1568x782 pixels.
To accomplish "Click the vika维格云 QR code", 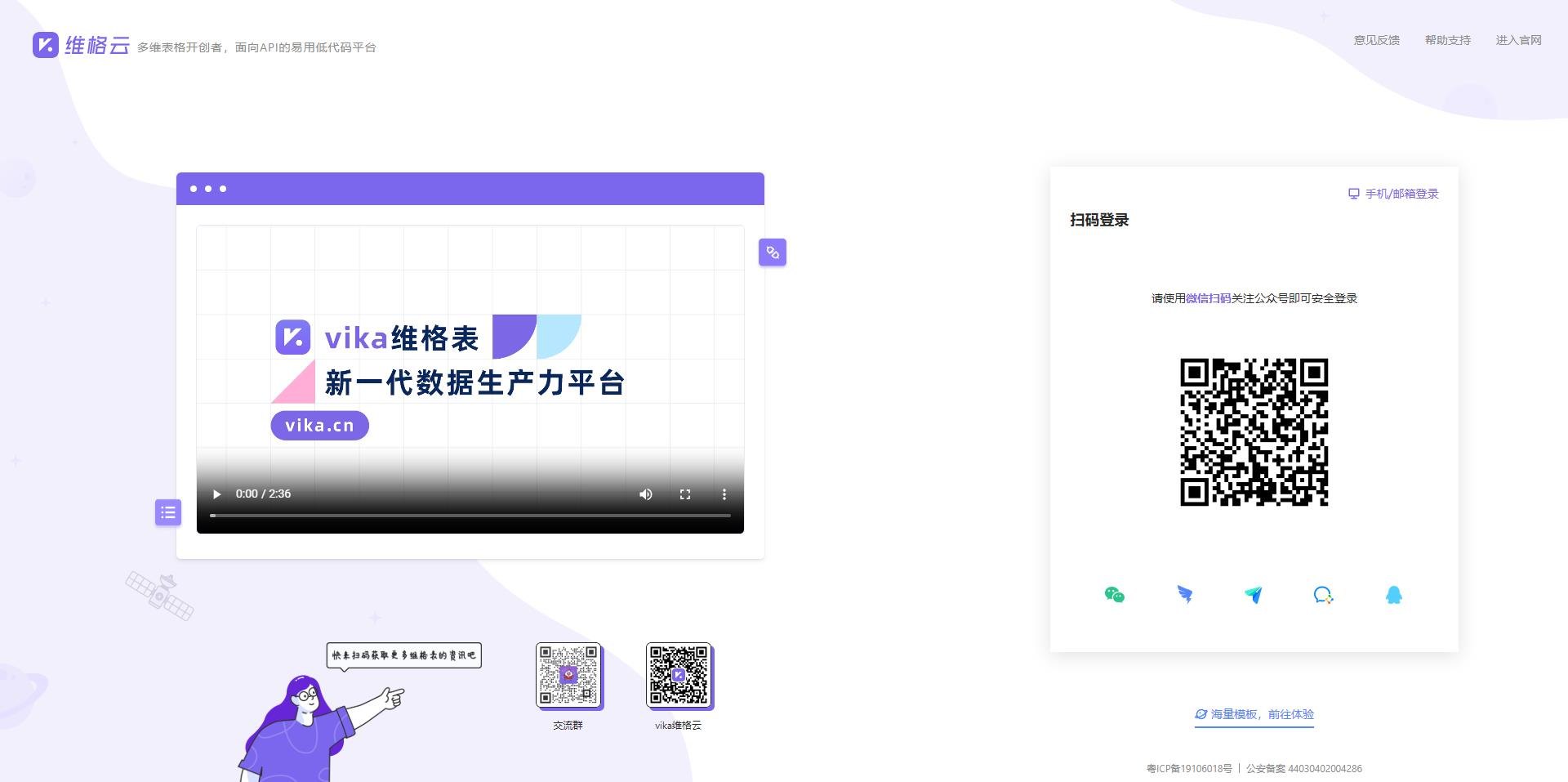I will (x=679, y=675).
